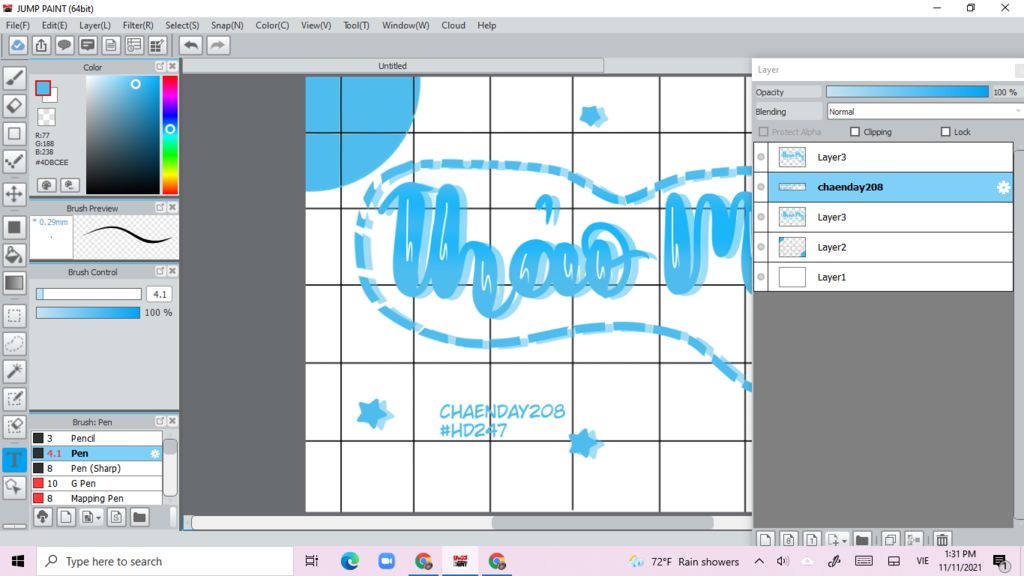Enable the Clipping checkbox
The width and height of the screenshot is (1024, 576).
[x=855, y=132]
